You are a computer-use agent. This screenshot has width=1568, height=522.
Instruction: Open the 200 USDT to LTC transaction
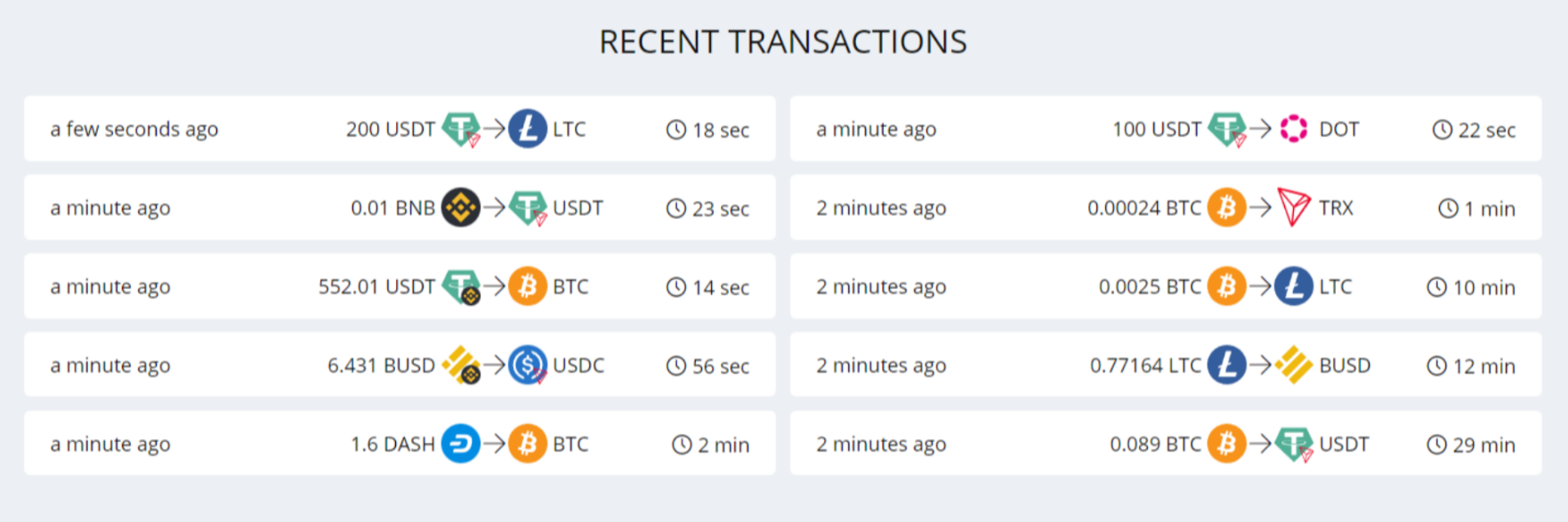[400, 129]
